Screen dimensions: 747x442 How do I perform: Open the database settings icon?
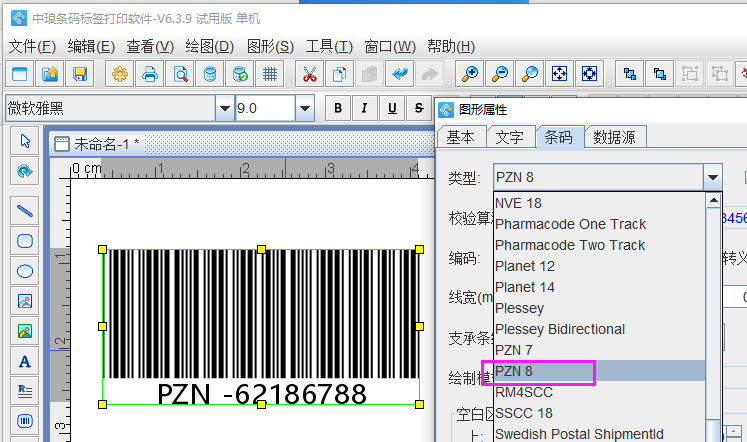(x=209, y=73)
